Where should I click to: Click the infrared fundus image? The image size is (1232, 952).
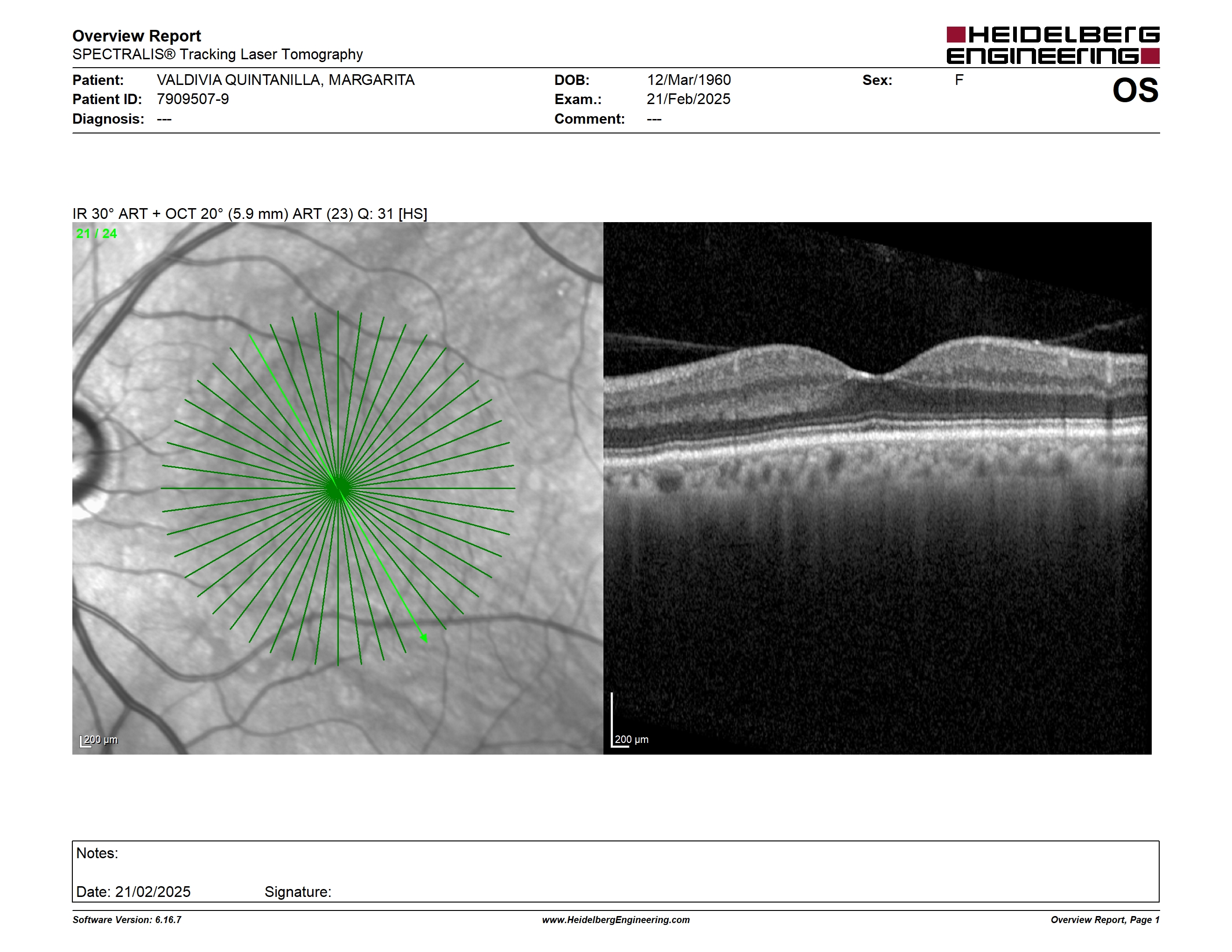pyautogui.click(x=337, y=488)
